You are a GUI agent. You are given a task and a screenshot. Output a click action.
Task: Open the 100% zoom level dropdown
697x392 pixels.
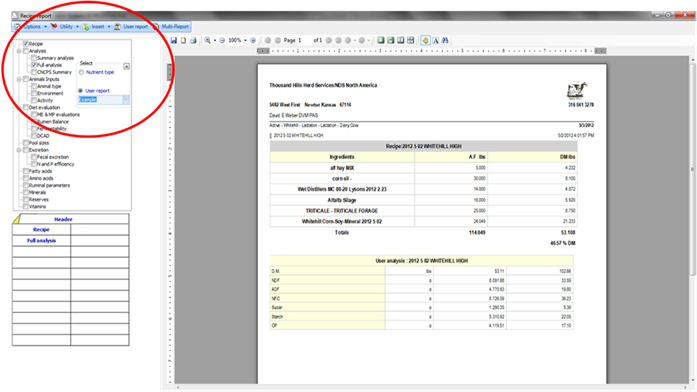[x=245, y=40]
